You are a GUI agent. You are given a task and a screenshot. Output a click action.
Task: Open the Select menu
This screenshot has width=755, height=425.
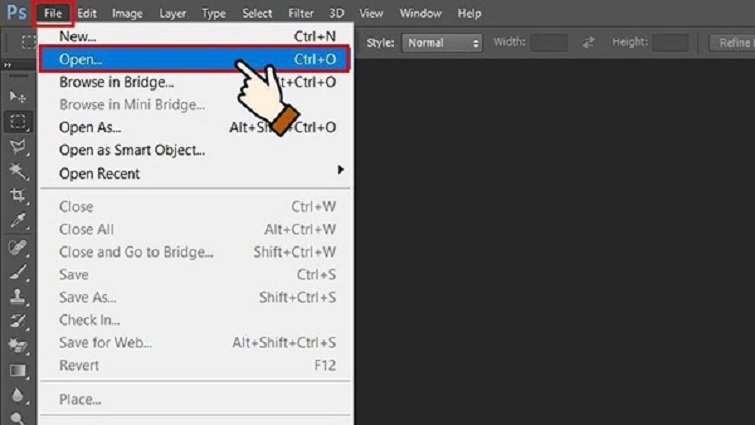pos(257,13)
